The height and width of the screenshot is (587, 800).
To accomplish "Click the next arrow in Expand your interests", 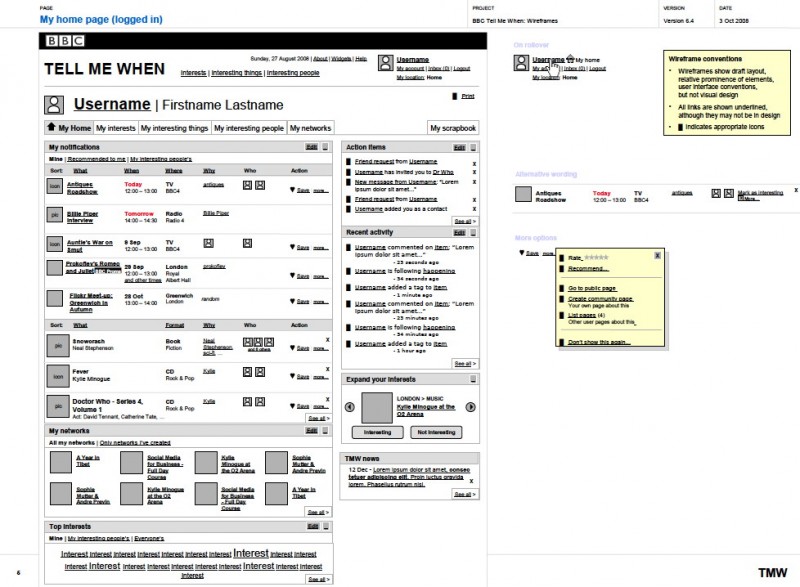I will tap(471, 407).
